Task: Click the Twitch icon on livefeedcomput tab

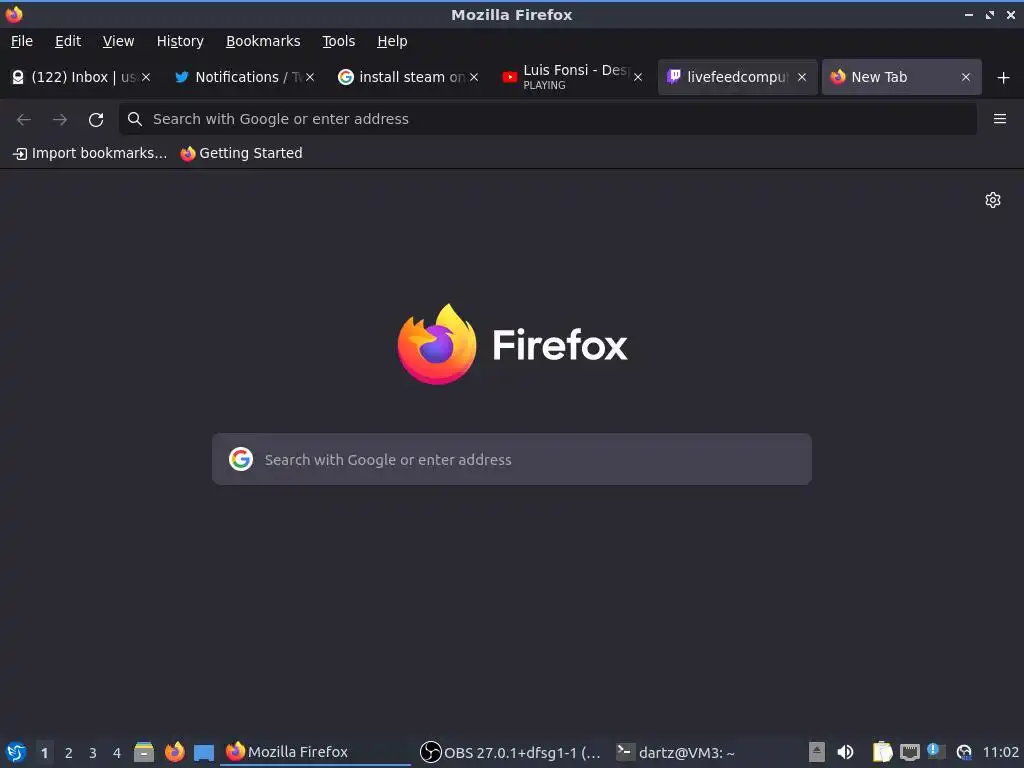Action: click(674, 77)
